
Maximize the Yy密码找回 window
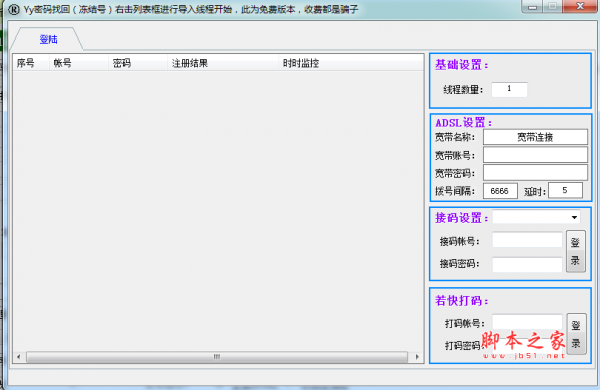(553, 7)
